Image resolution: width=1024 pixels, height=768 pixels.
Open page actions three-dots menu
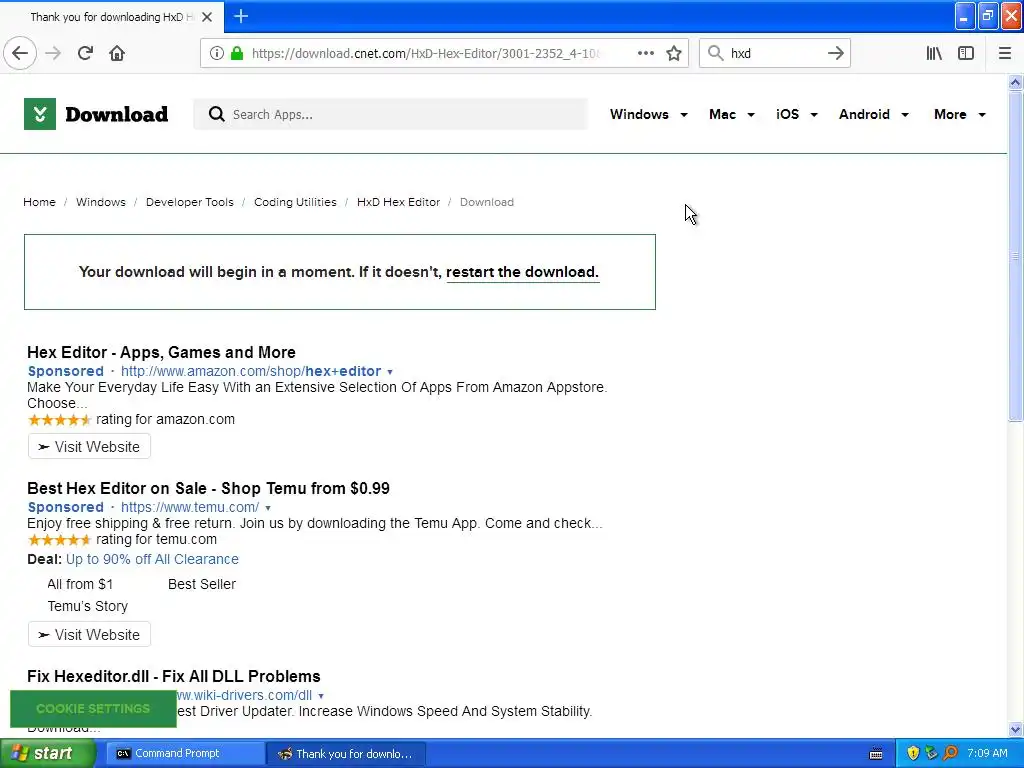[645, 53]
